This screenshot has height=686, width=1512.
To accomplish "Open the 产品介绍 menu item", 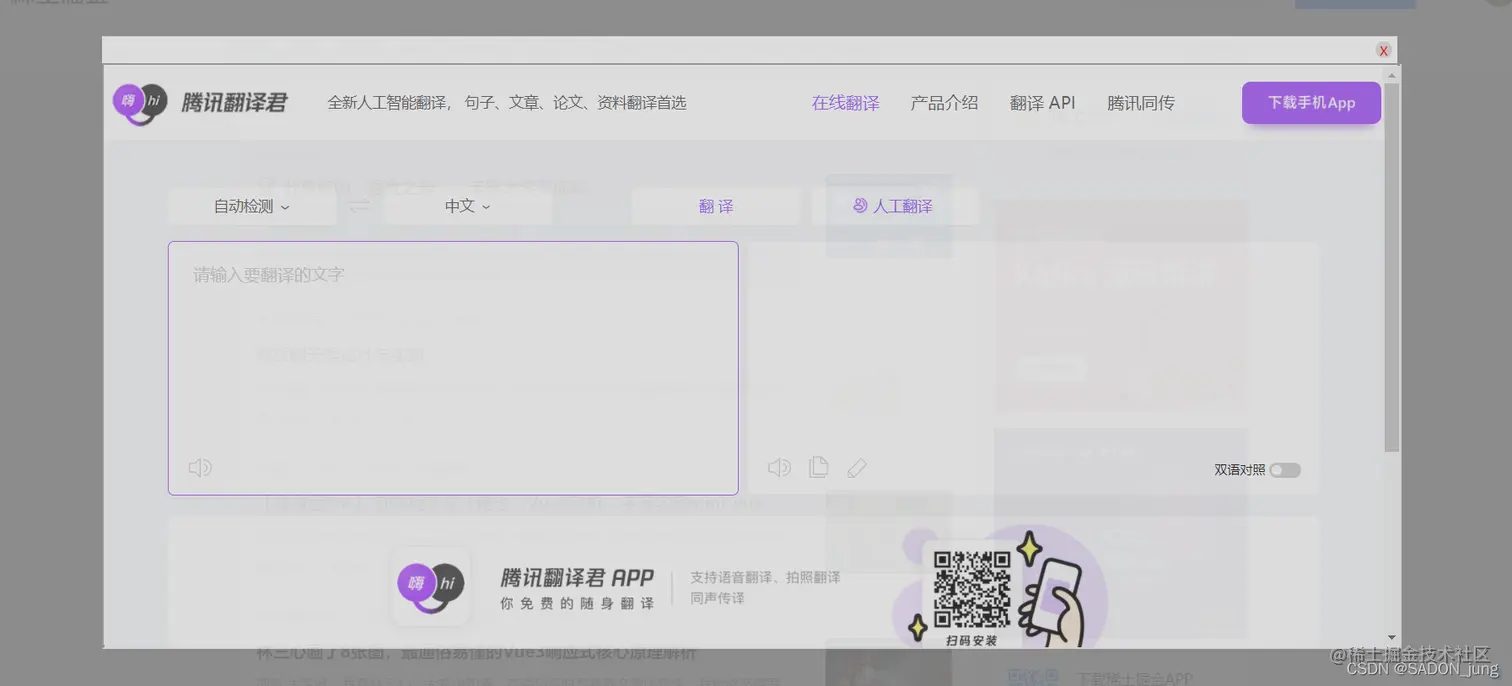I will (944, 103).
